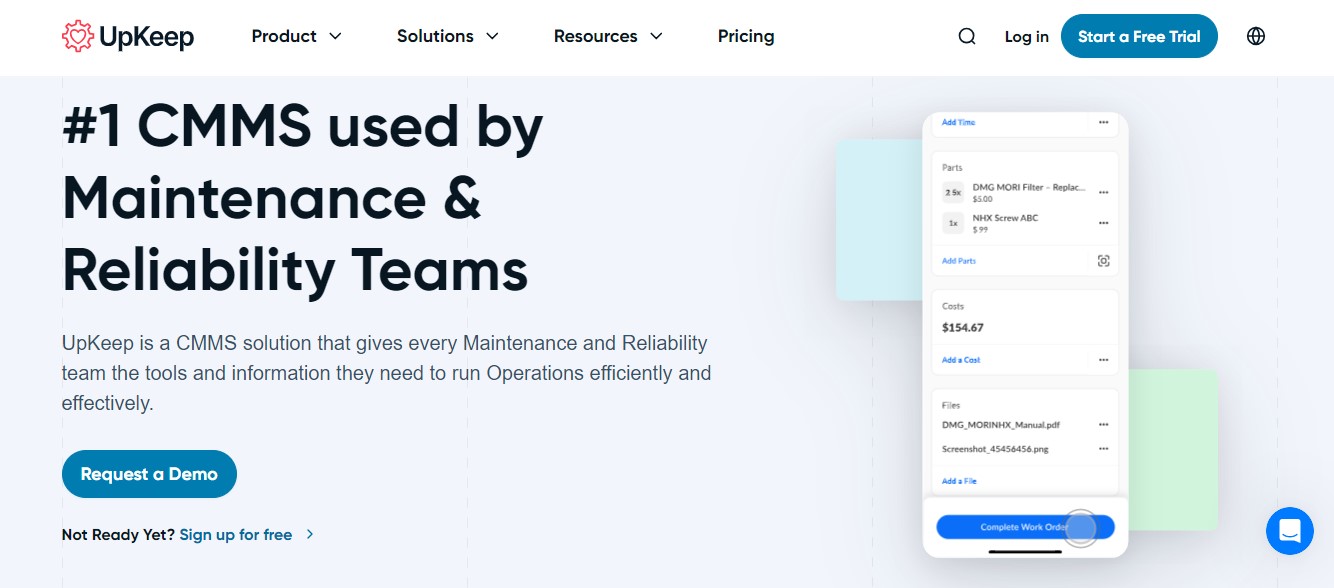Click the search magnifier icon
Screen dimensions: 1334x588
click(x=966, y=36)
